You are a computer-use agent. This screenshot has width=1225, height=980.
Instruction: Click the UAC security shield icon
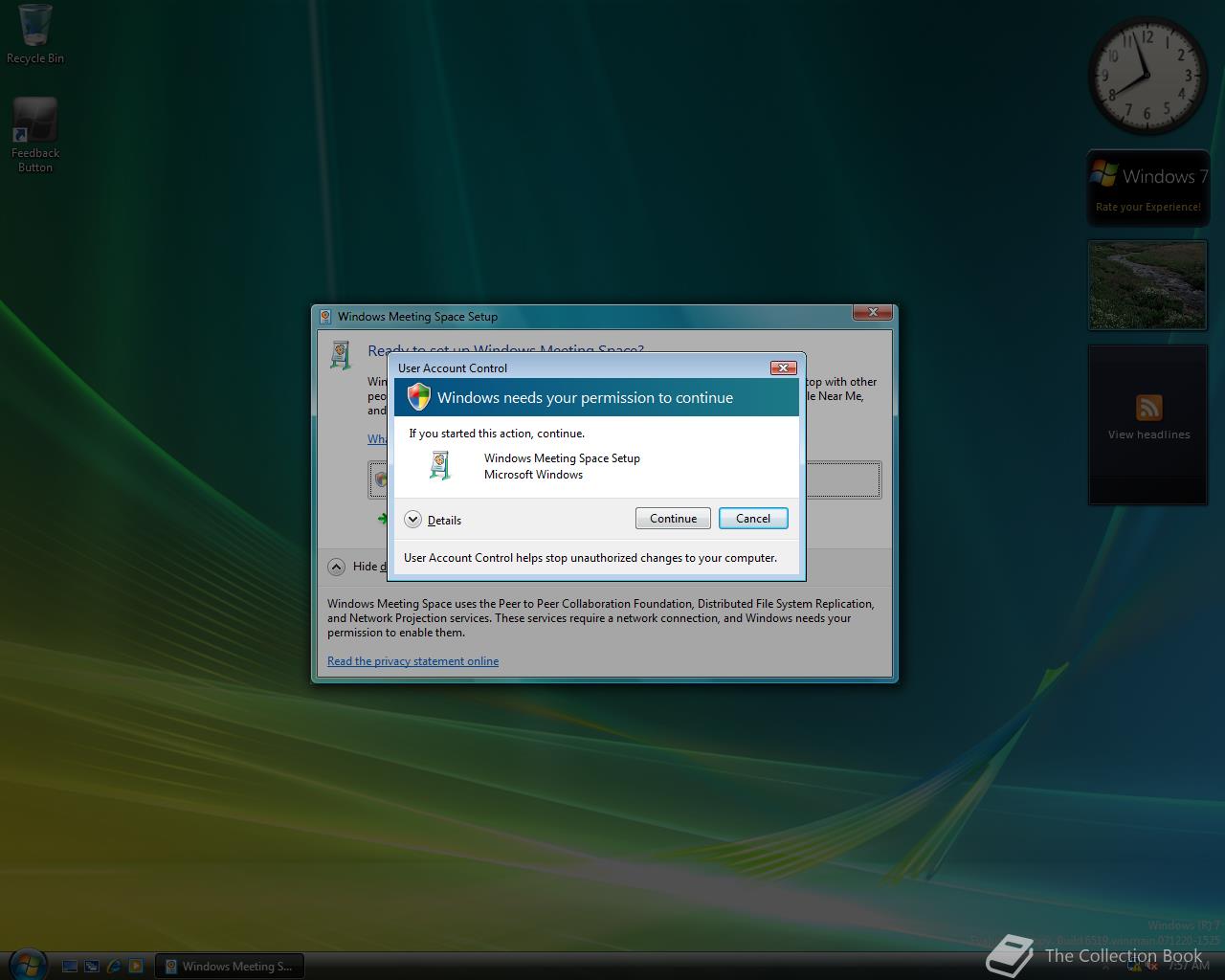pyautogui.click(x=419, y=396)
